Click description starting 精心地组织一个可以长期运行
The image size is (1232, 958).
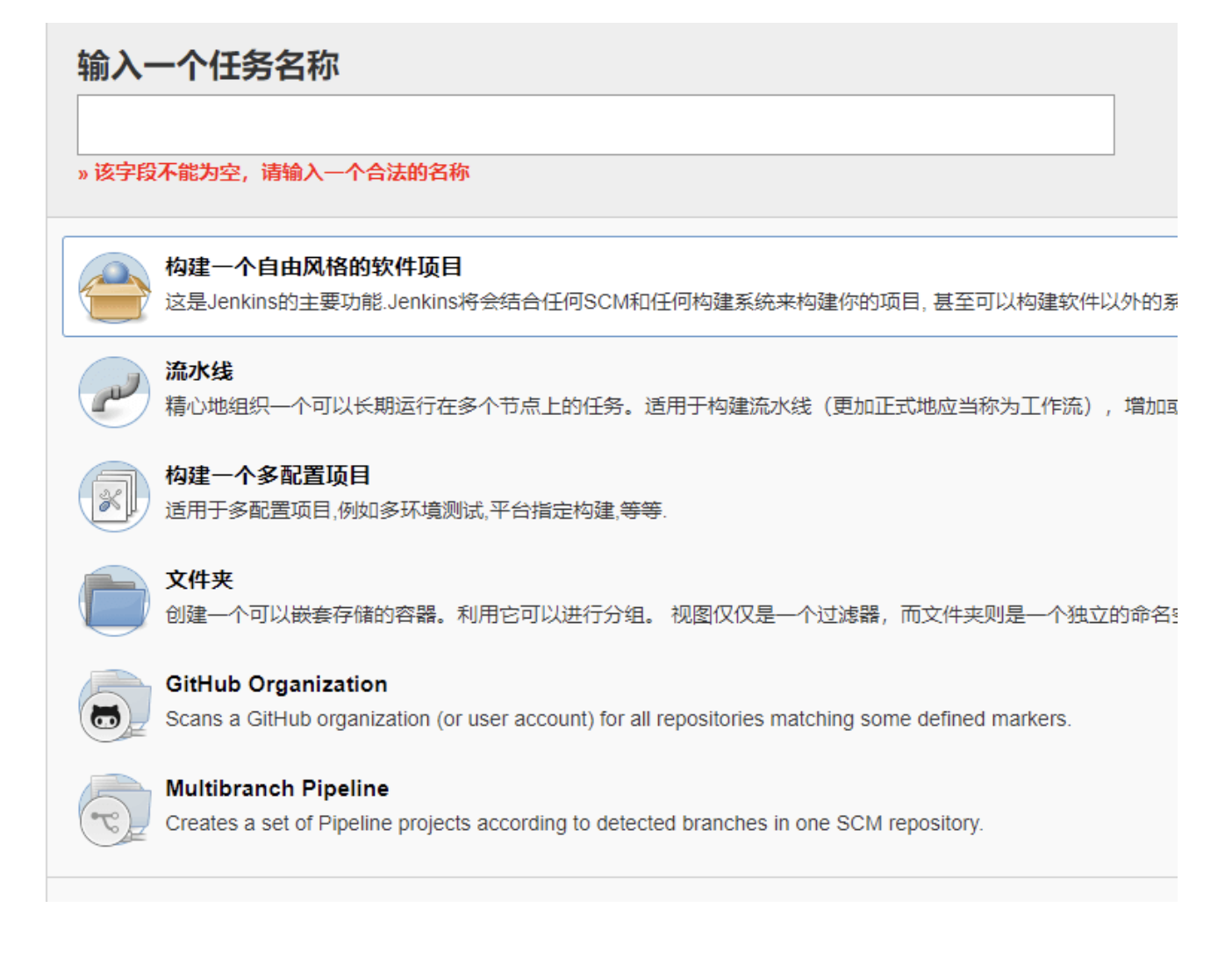(x=671, y=406)
